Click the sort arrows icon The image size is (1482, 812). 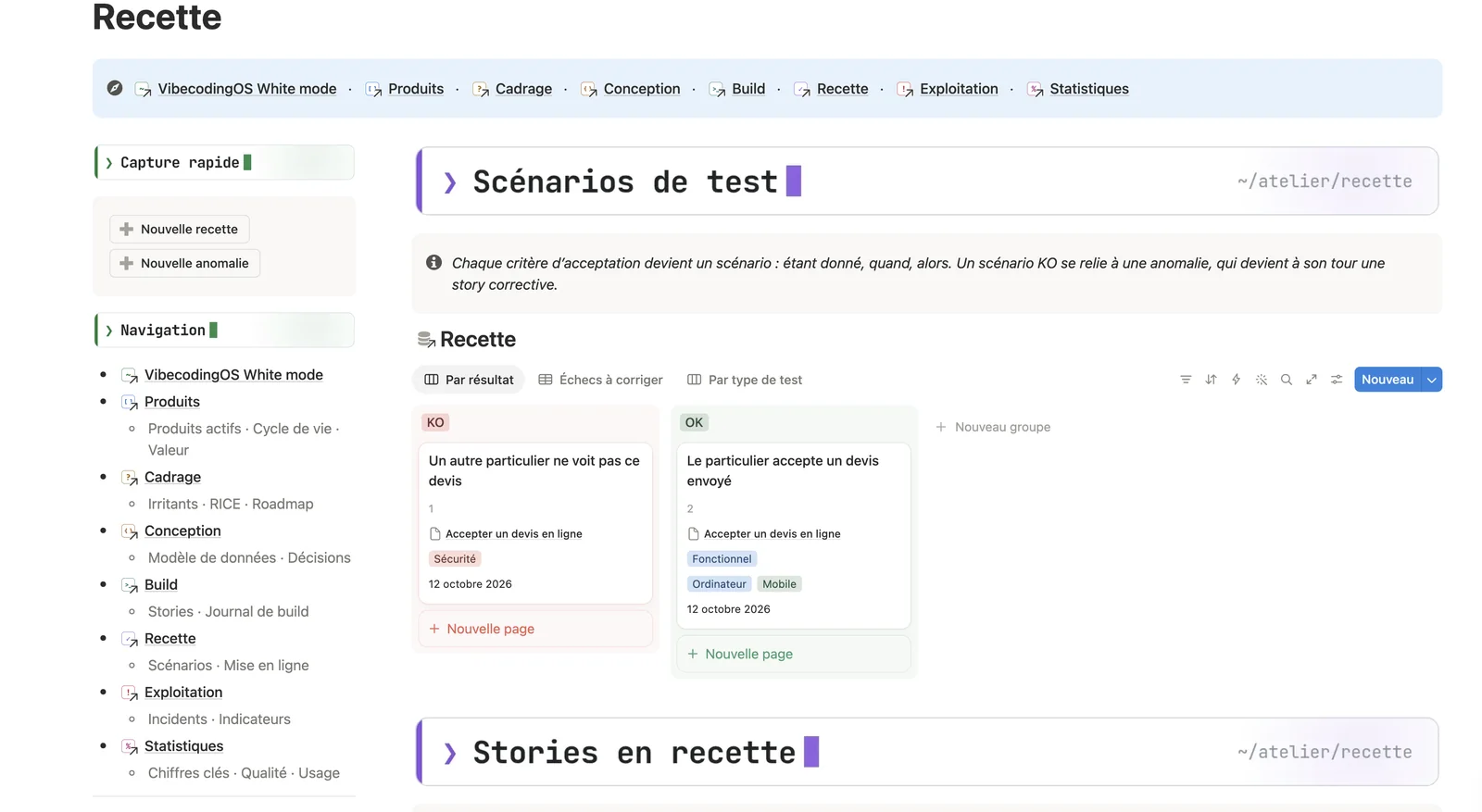pos(1211,380)
